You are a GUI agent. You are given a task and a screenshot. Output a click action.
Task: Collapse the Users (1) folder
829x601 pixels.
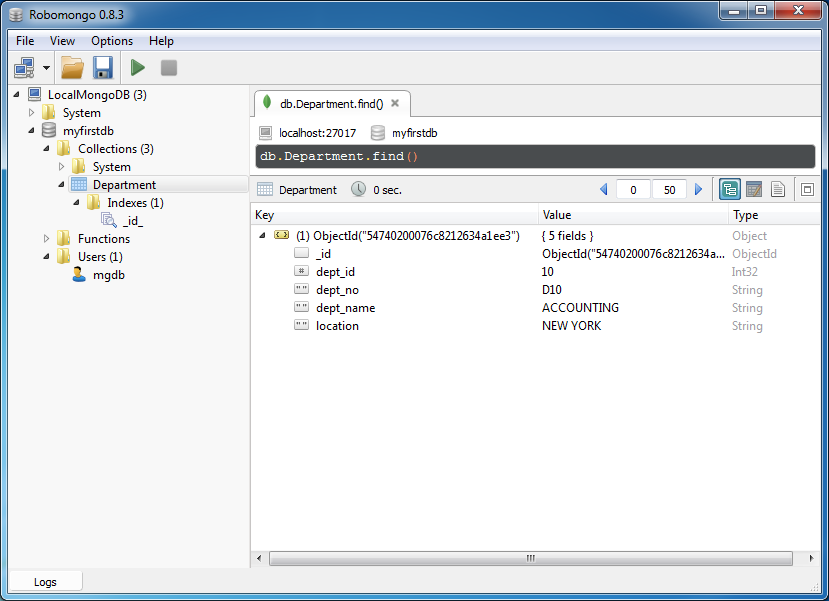pos(46,256)
